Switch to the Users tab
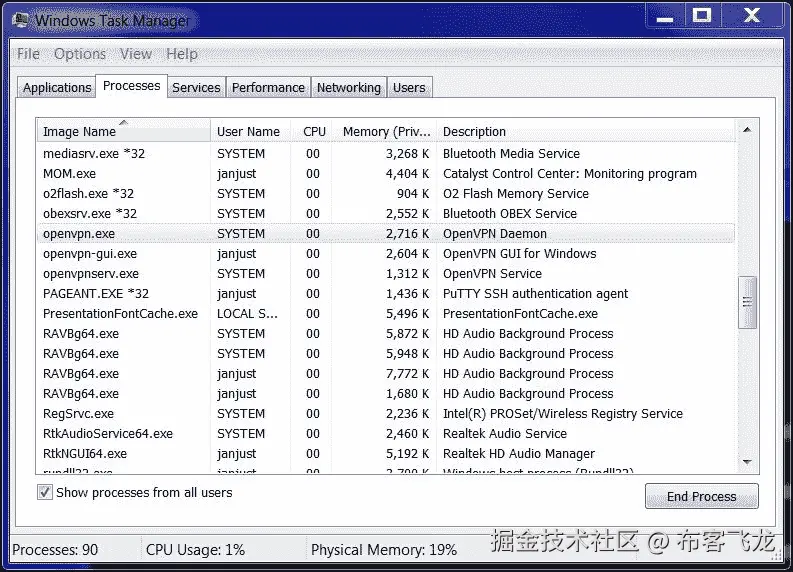Viewport: 793px width, 572px height. tap(409, 87)
